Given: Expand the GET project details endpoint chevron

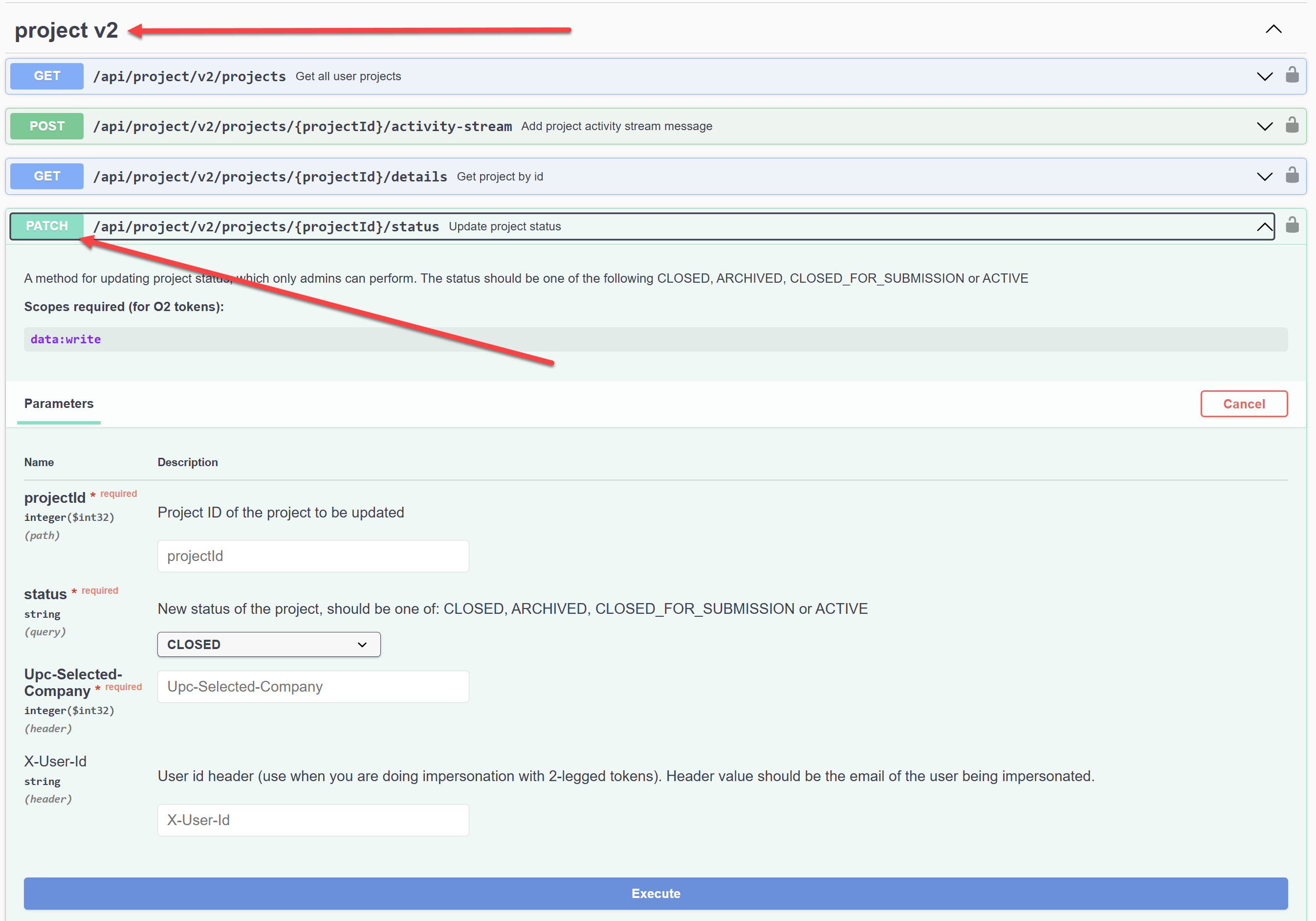Looking at the screenshot, I should (x=1264, y=176).
